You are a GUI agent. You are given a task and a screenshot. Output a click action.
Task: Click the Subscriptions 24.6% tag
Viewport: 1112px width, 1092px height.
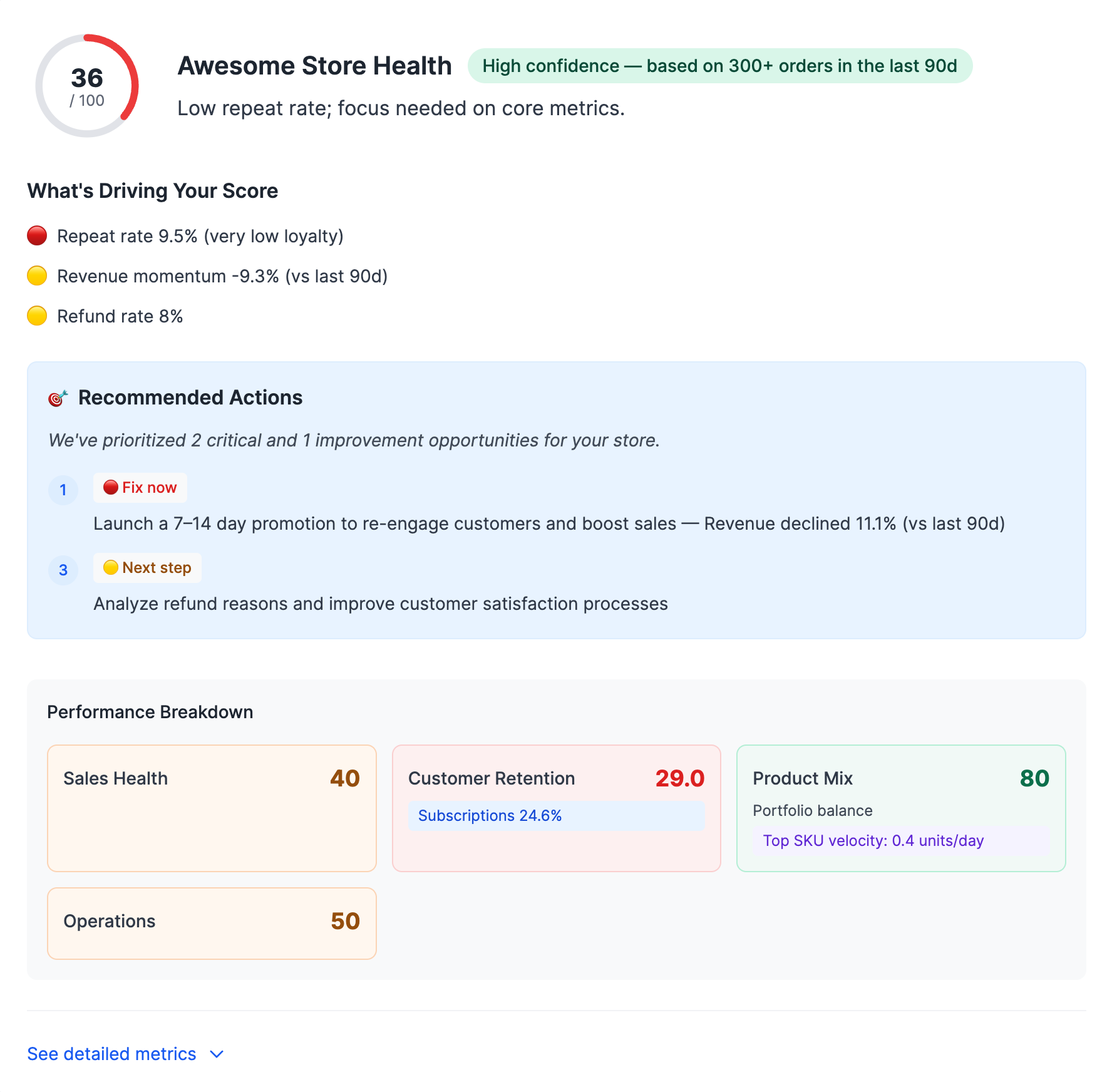[x=556, y=816]
